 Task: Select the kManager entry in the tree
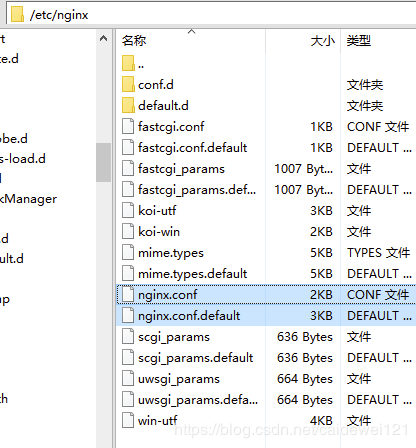tap(28, 199)
